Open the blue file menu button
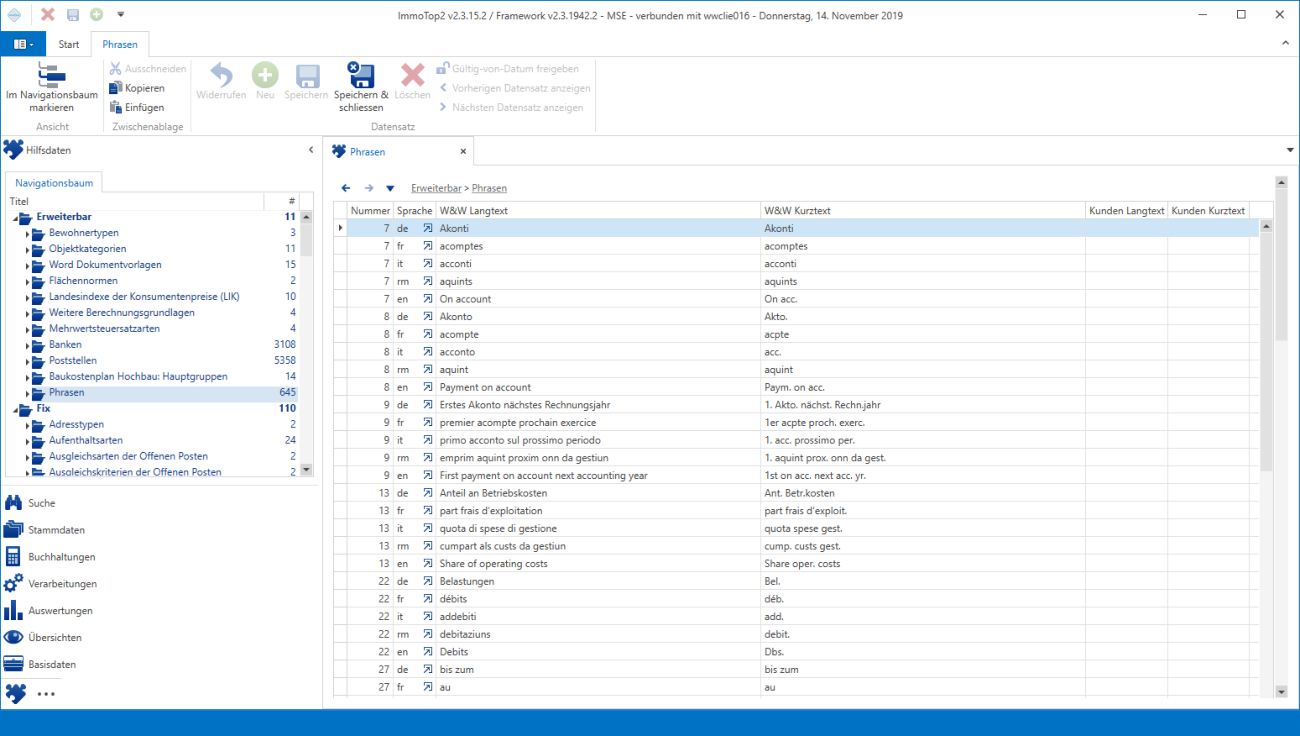 (23, 44)
